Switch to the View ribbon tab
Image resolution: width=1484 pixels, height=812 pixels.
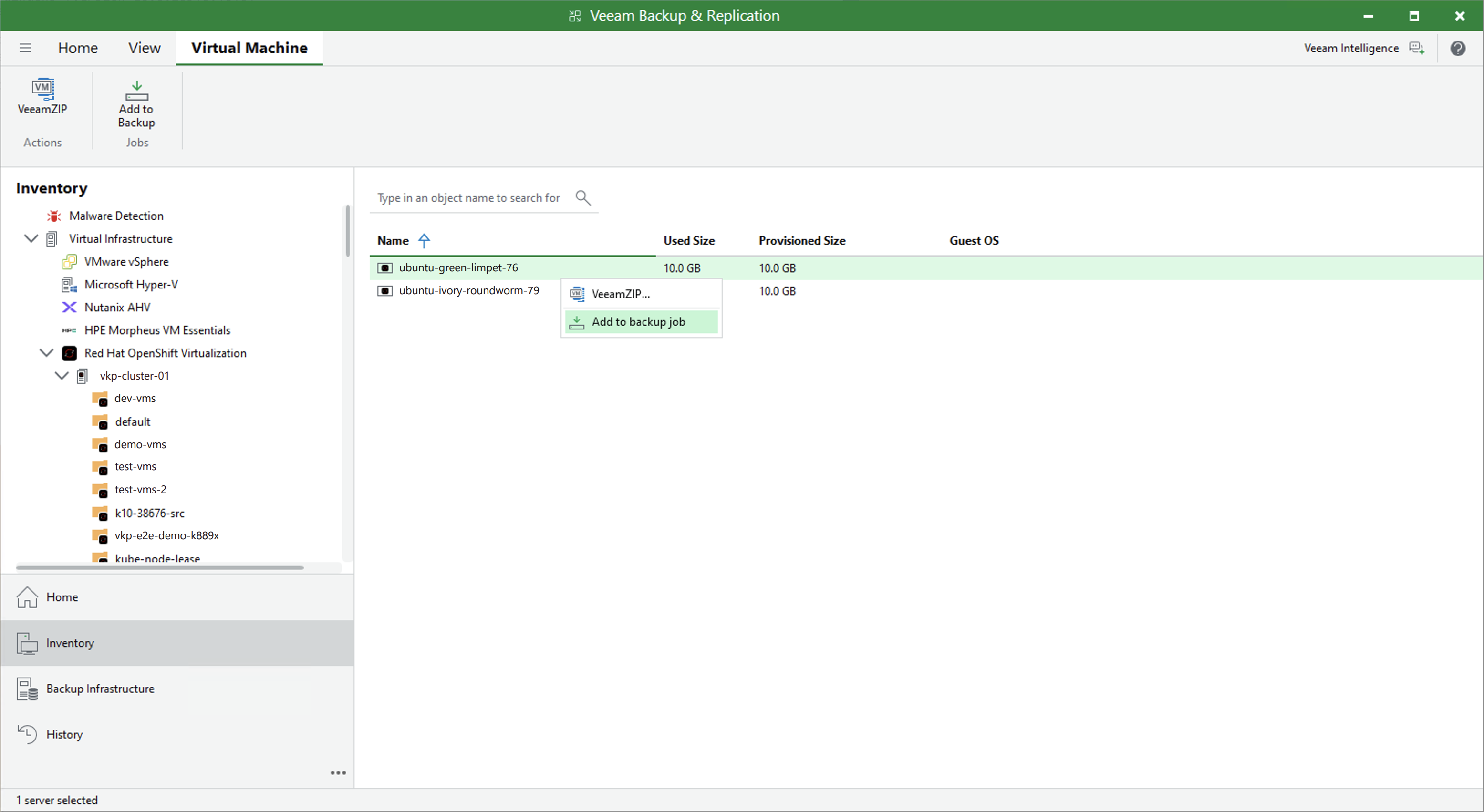point(144,48)
